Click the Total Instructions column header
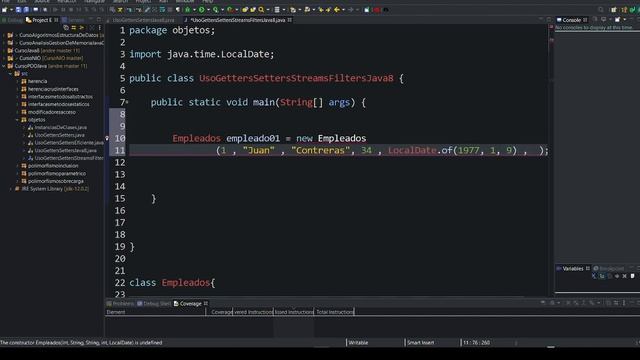 pyautogui.click(x=335, y=312)
